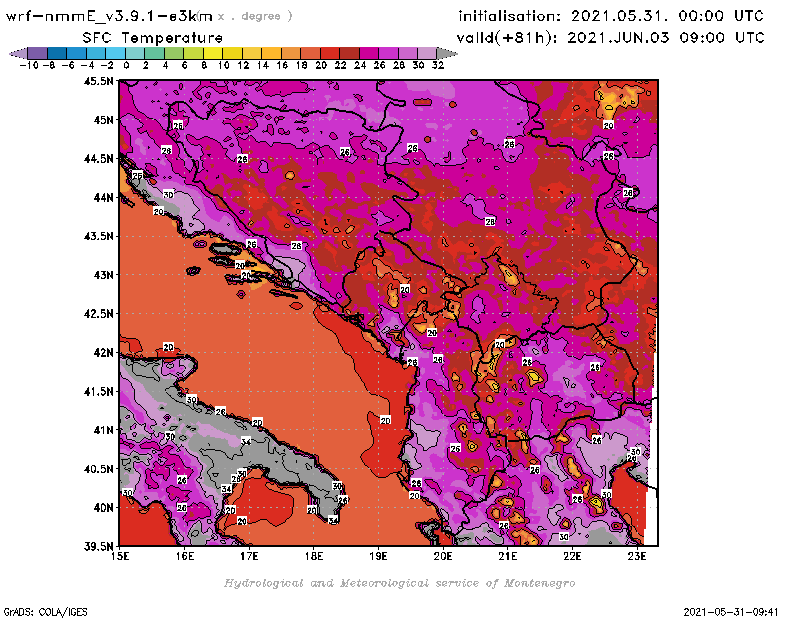The width and height of the screenshot is (800, 618).
Task: Click the 'Hydrological and Meteorological service of Montenegro' credit
Action: (x=399, y=583)
